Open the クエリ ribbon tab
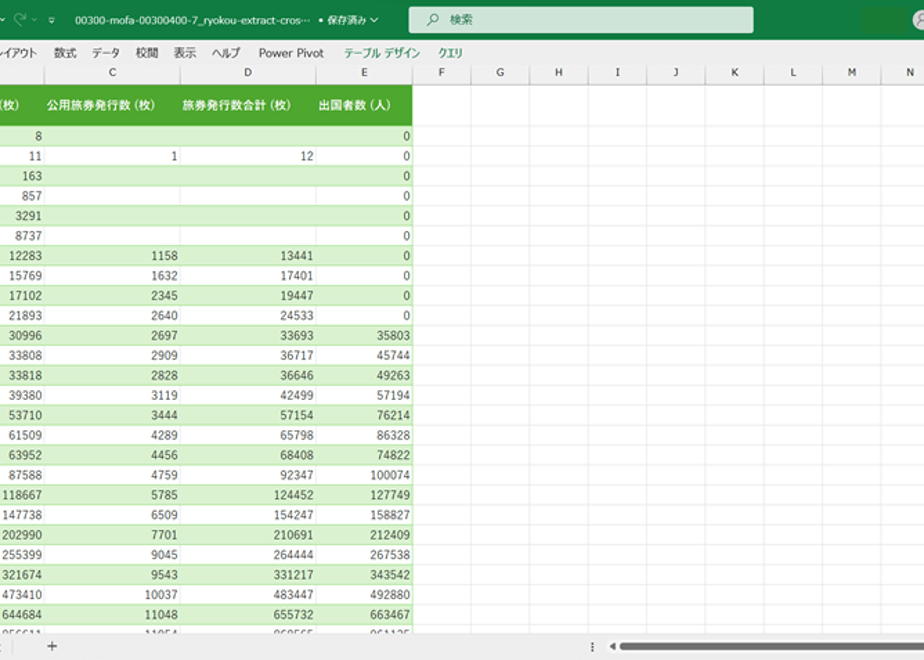The width and height of the screenshot is (924, 660). point(450,53)
